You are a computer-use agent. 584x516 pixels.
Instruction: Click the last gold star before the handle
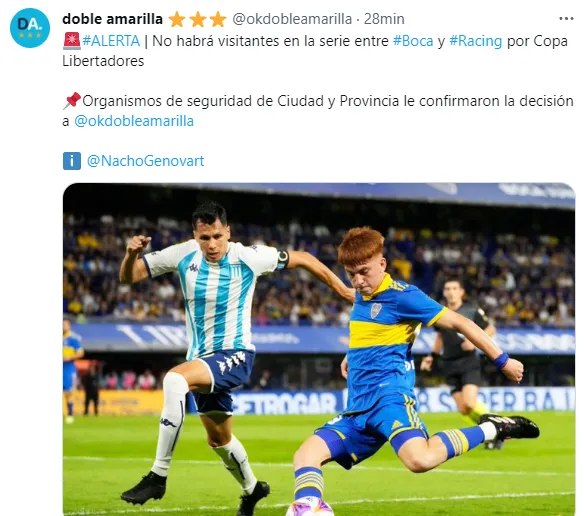[218, 19]
